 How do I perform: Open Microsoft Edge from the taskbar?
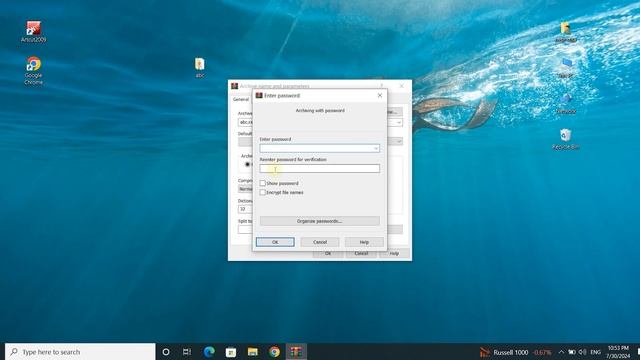coord(209,352)
